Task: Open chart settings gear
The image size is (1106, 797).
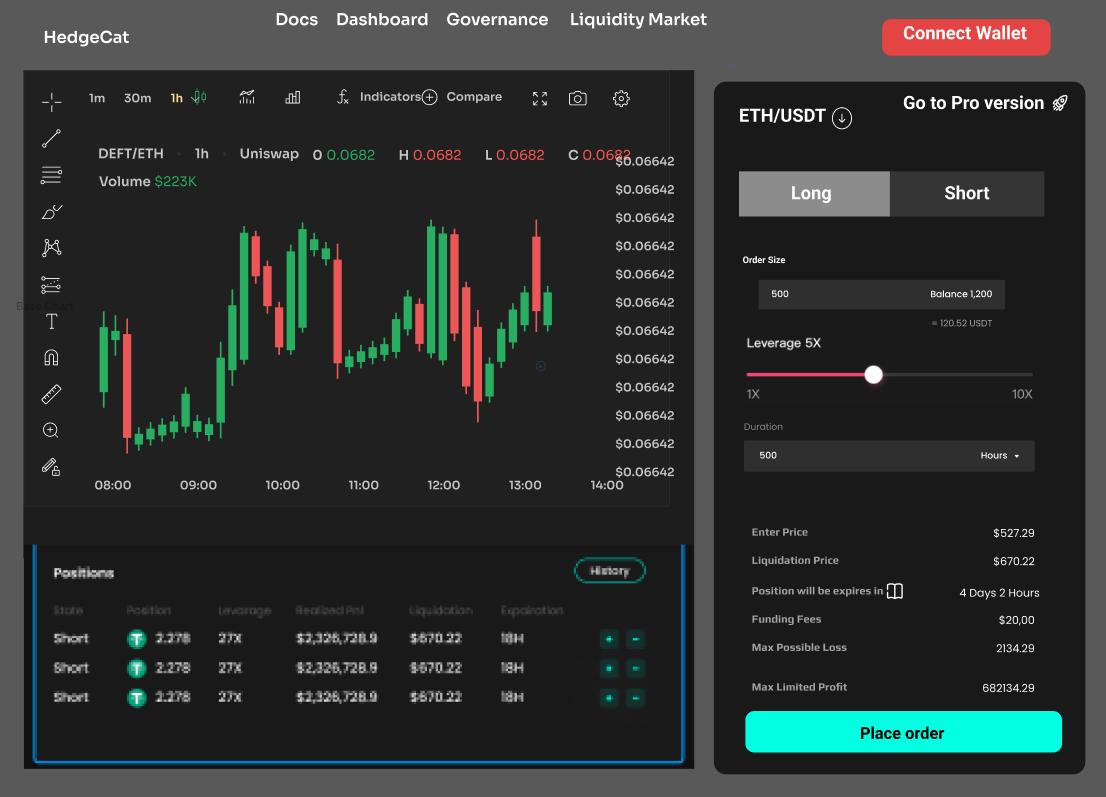Action: (621, 98)
